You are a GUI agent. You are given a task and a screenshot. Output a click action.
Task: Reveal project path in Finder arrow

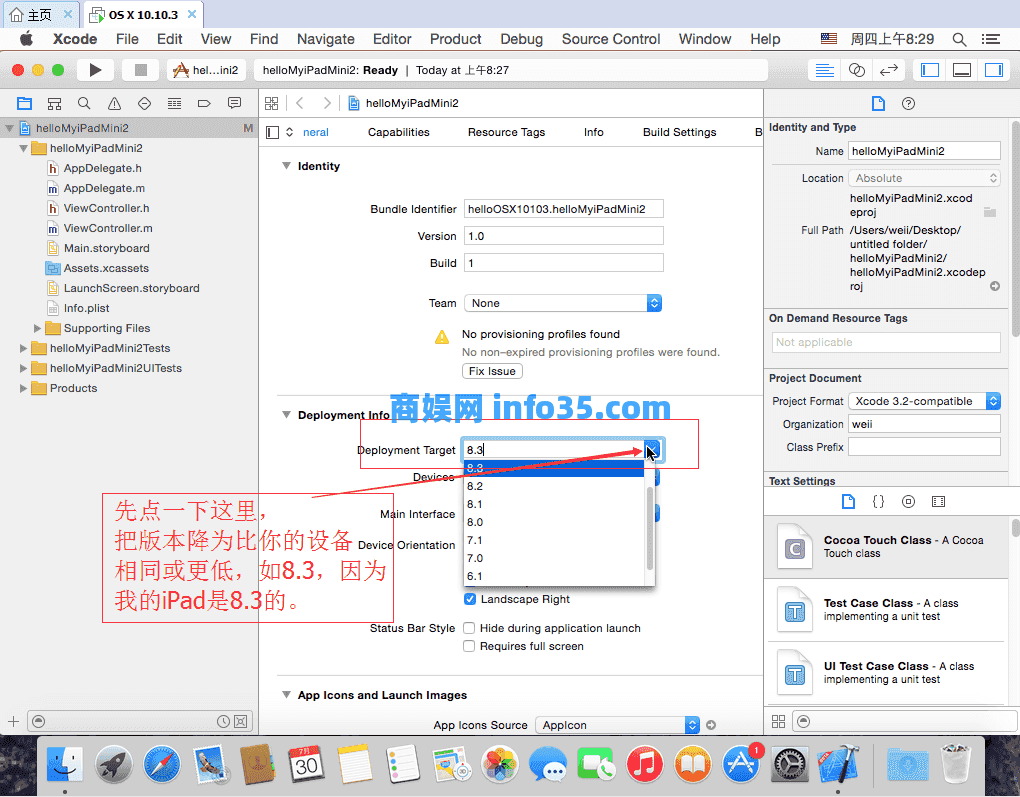click(x=995, y=286)
